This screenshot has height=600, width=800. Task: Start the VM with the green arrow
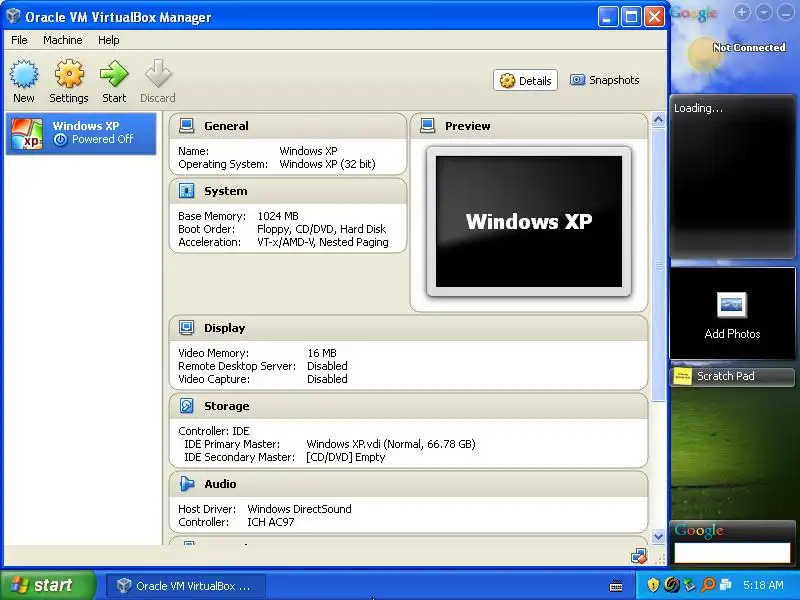click(x=114, y=73)
